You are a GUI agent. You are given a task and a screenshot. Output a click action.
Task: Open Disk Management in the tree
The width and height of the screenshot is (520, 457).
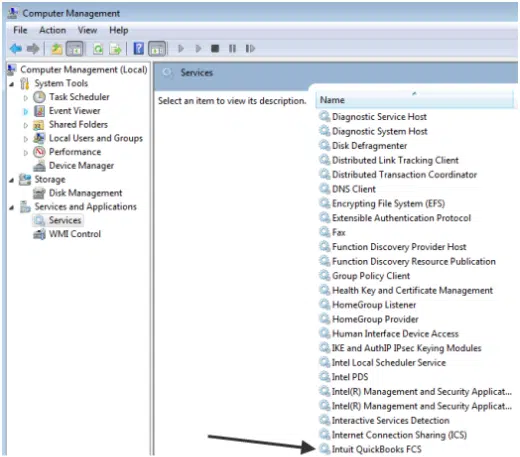click(x=85, y=193)
